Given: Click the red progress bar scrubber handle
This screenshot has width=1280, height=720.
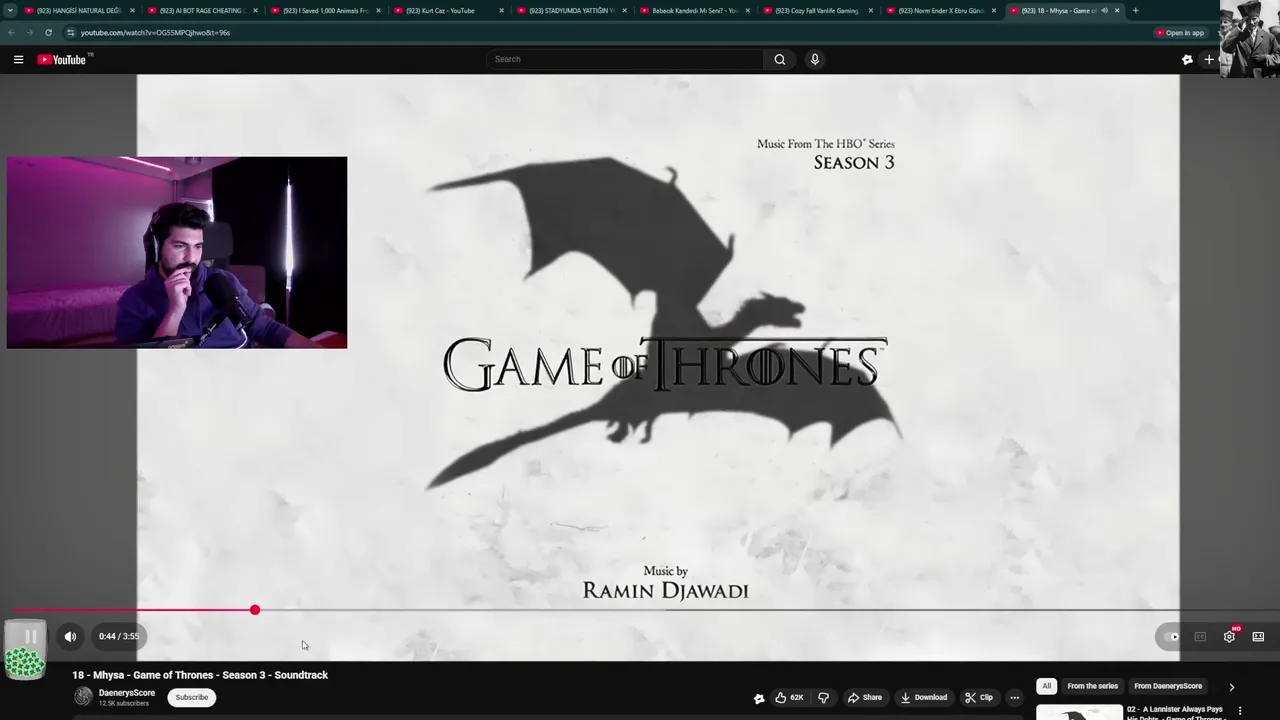Looking at the screenshot, I should pos(255,610).
